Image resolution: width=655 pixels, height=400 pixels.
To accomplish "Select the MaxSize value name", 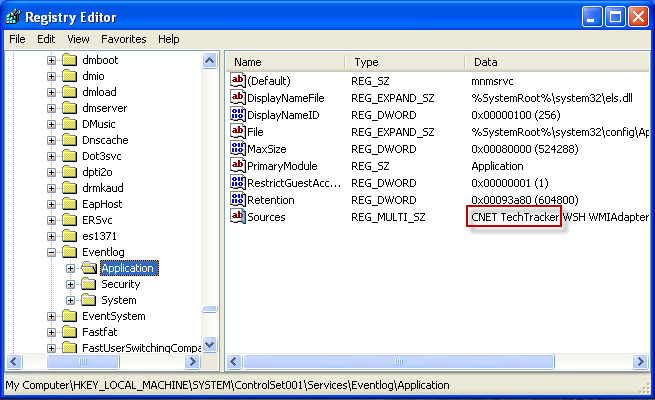I will pos(267,149).
